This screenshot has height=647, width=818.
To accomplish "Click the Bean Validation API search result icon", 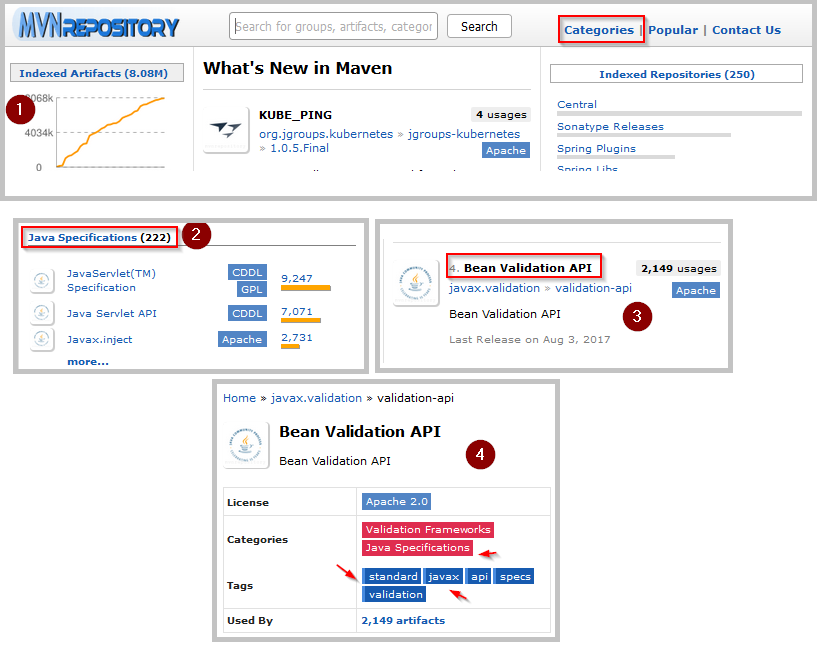I will pyautogui.click(x=416, y=283).
